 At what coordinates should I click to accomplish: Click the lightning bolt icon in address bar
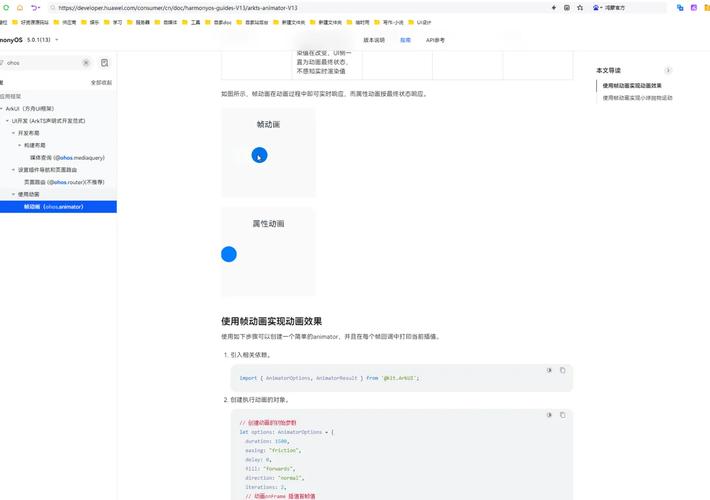pos(554,8)
